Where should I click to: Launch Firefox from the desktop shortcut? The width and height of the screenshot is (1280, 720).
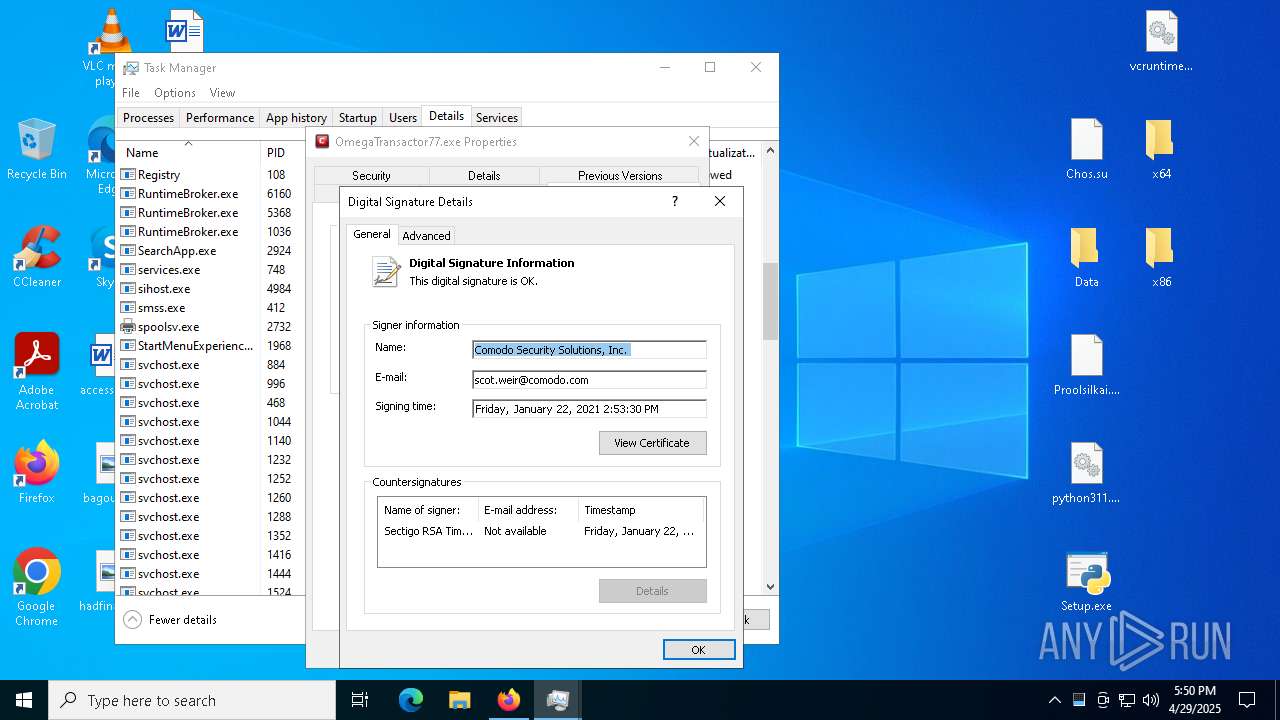pyautogui.click(x=37, y=472)
